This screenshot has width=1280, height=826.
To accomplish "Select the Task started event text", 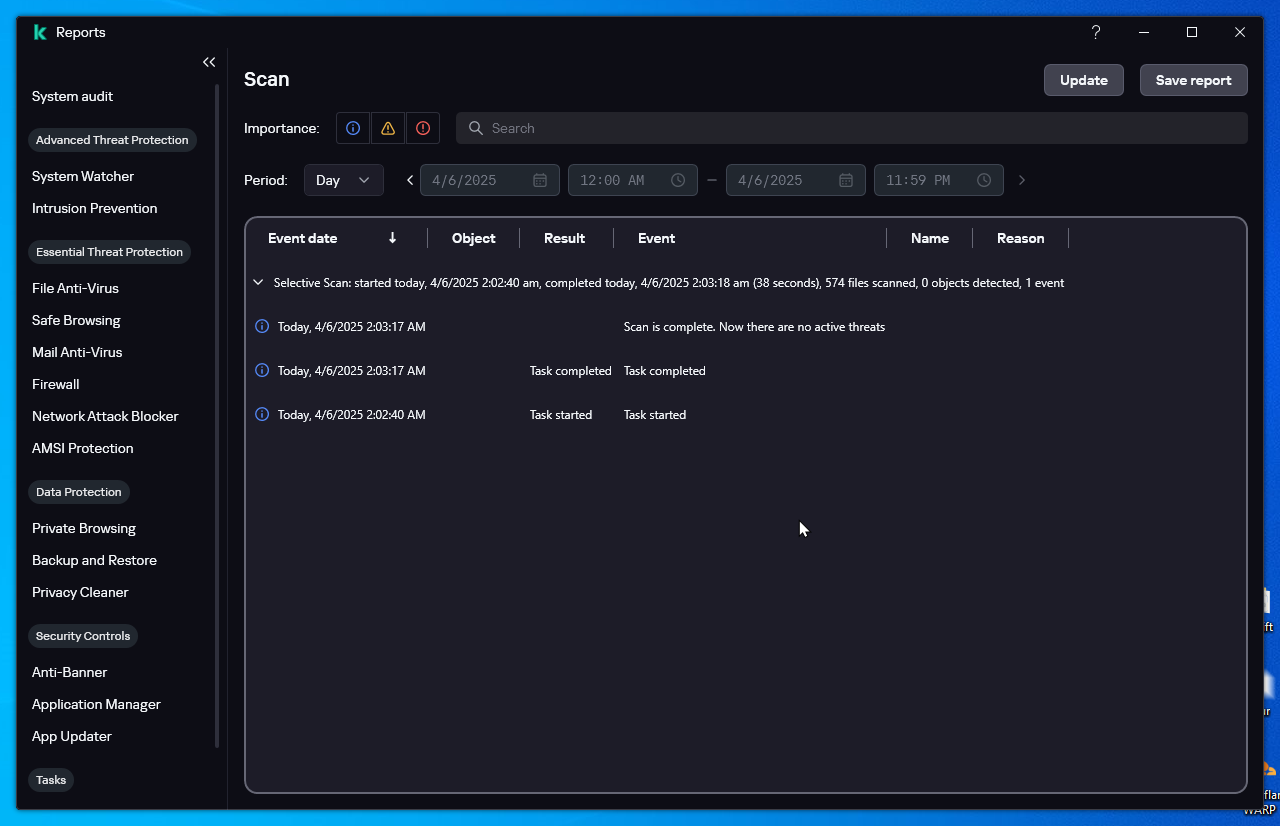I will click(x=655, y=415).
